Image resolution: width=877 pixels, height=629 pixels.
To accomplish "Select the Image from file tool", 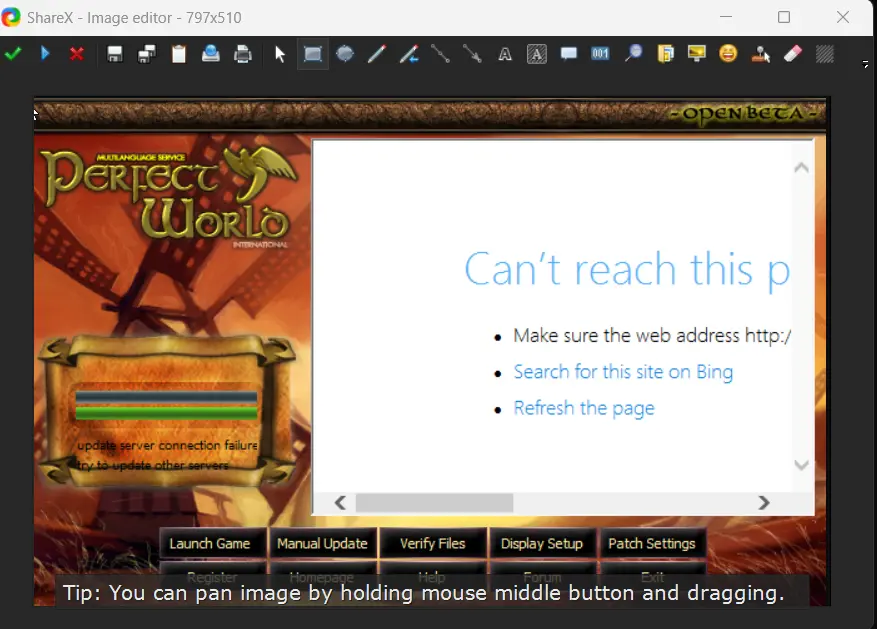I will [x=666, y=54].
